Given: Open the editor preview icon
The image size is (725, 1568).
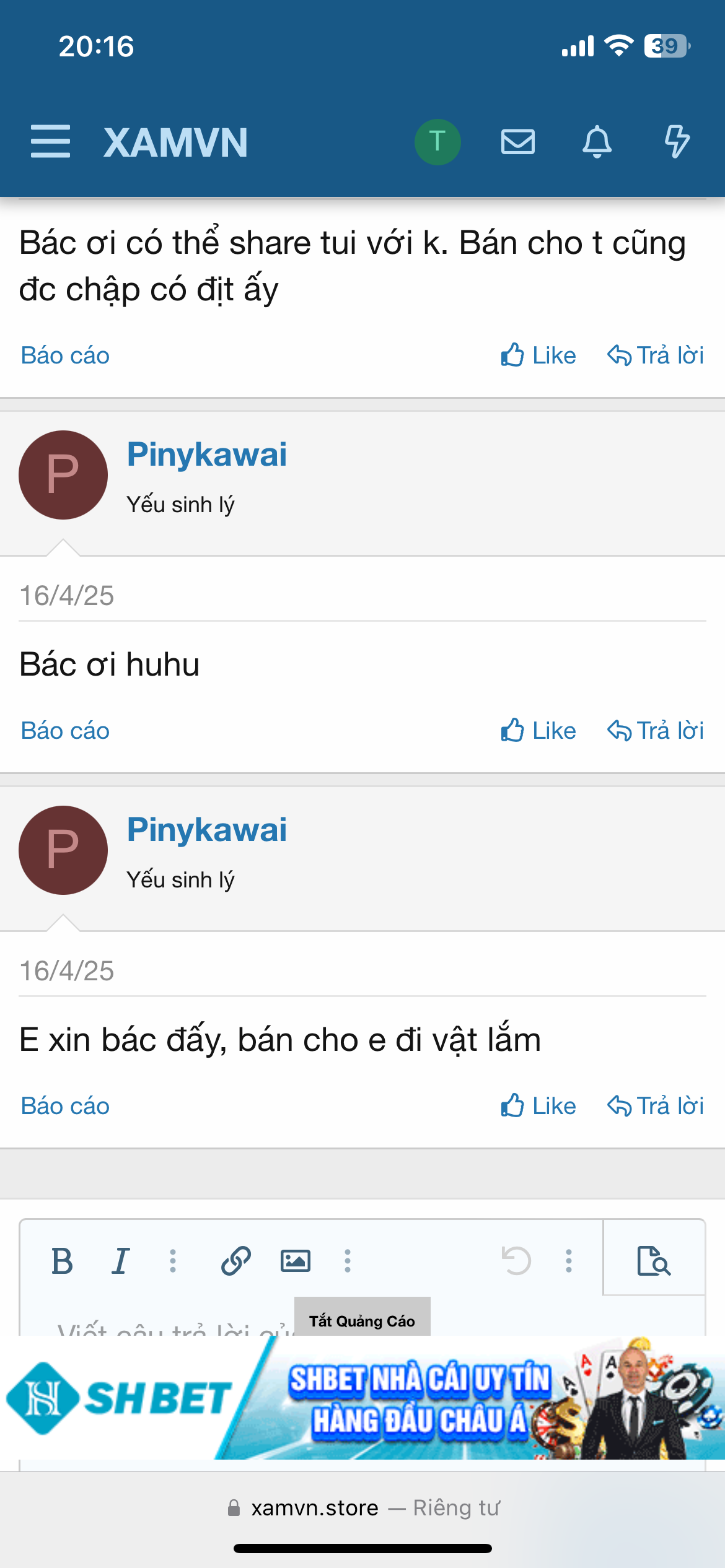Looking at the screenshot, I should click(654, 1261).
